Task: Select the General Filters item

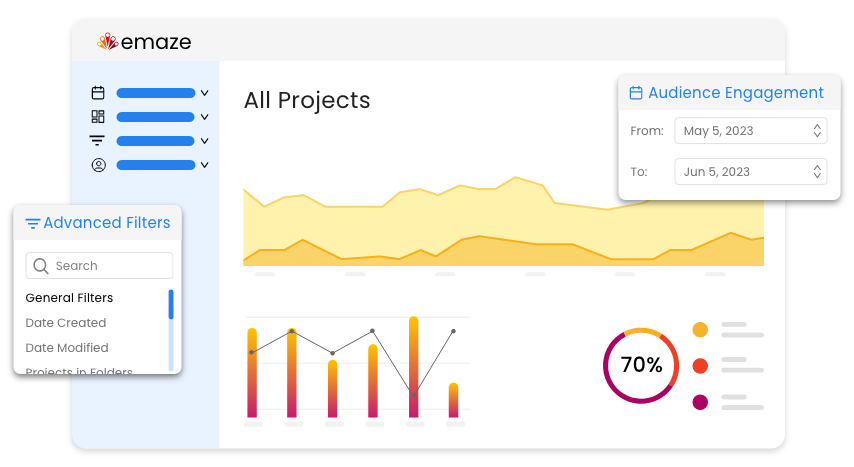Action: [x=69, y=298]
